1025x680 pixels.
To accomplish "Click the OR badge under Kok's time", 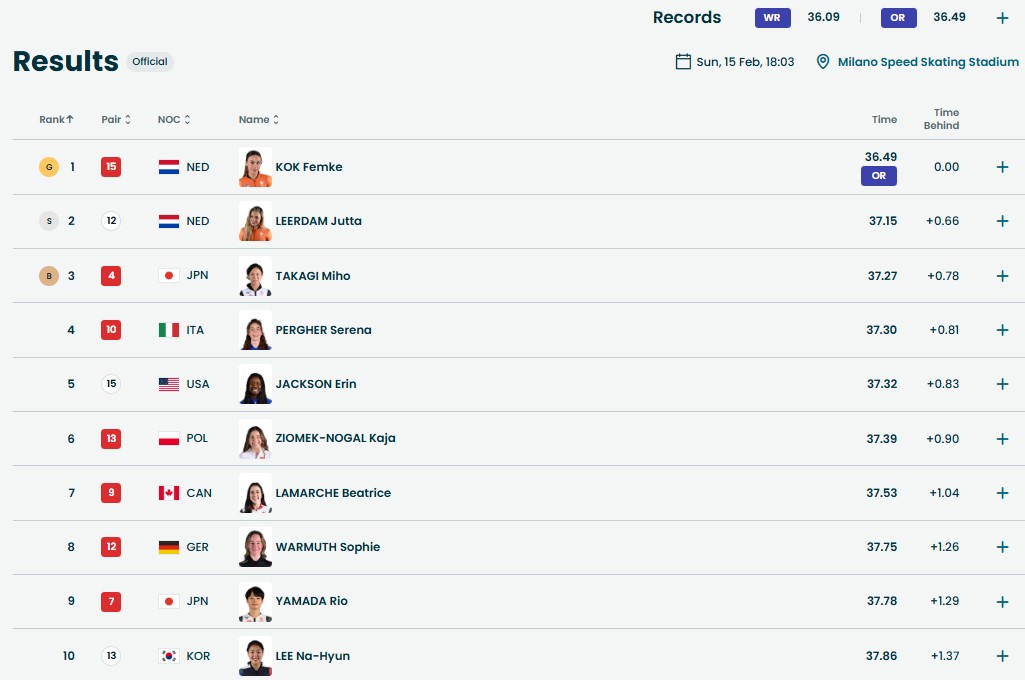I will [879, 176].
